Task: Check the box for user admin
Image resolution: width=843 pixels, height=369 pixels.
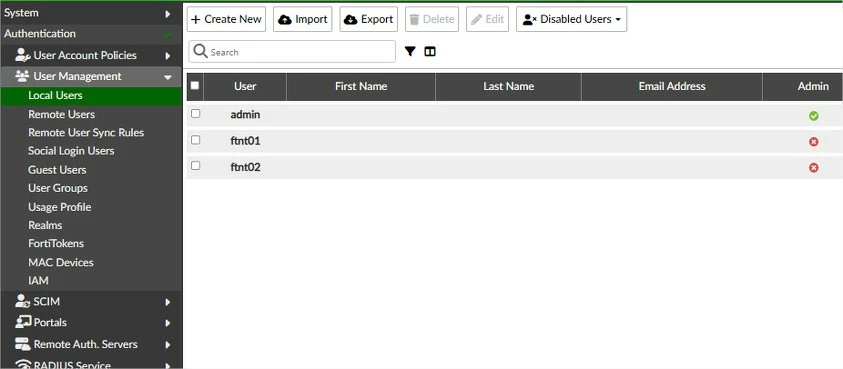Action: (196, 113)
